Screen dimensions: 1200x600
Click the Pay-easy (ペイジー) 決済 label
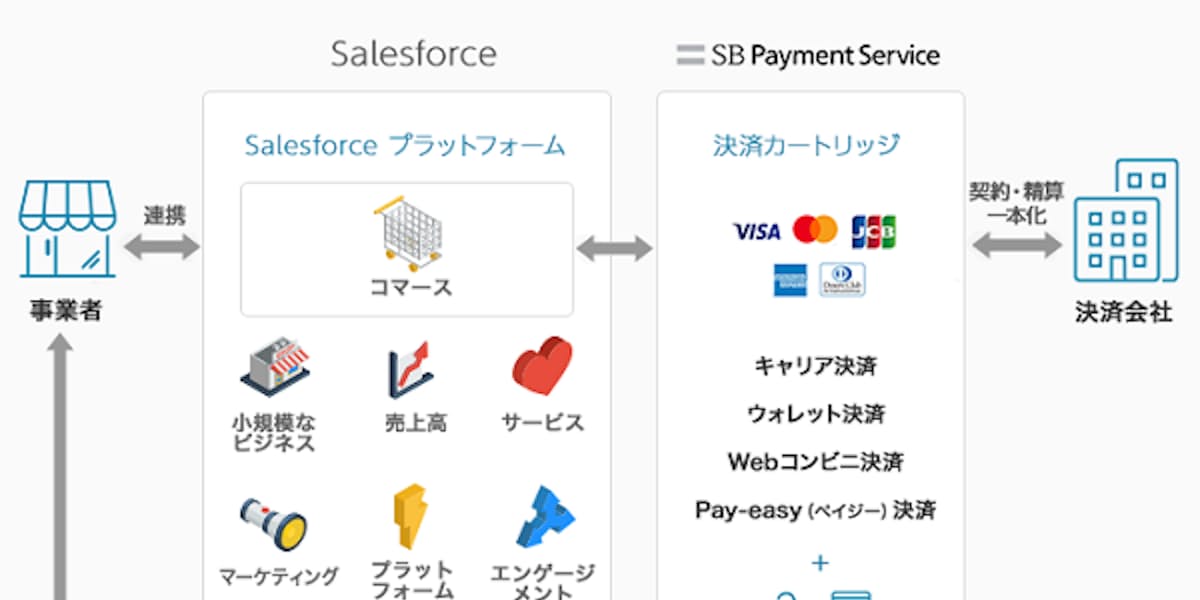click(815, 510)
